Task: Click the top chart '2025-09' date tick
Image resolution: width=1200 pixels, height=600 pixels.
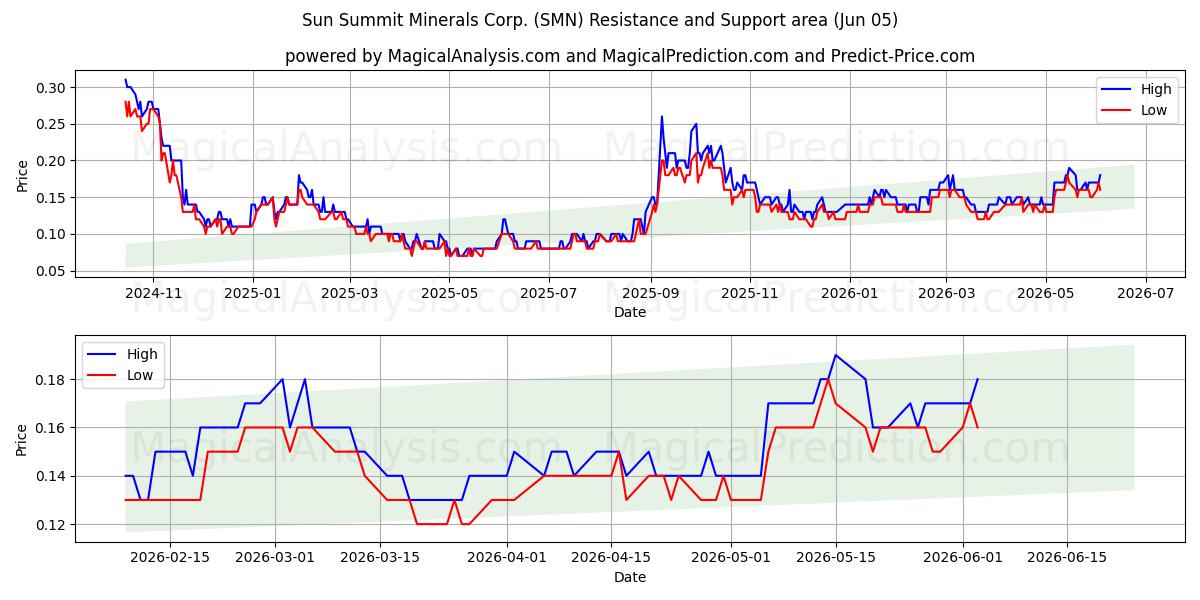Action: [x=651, y=294]
